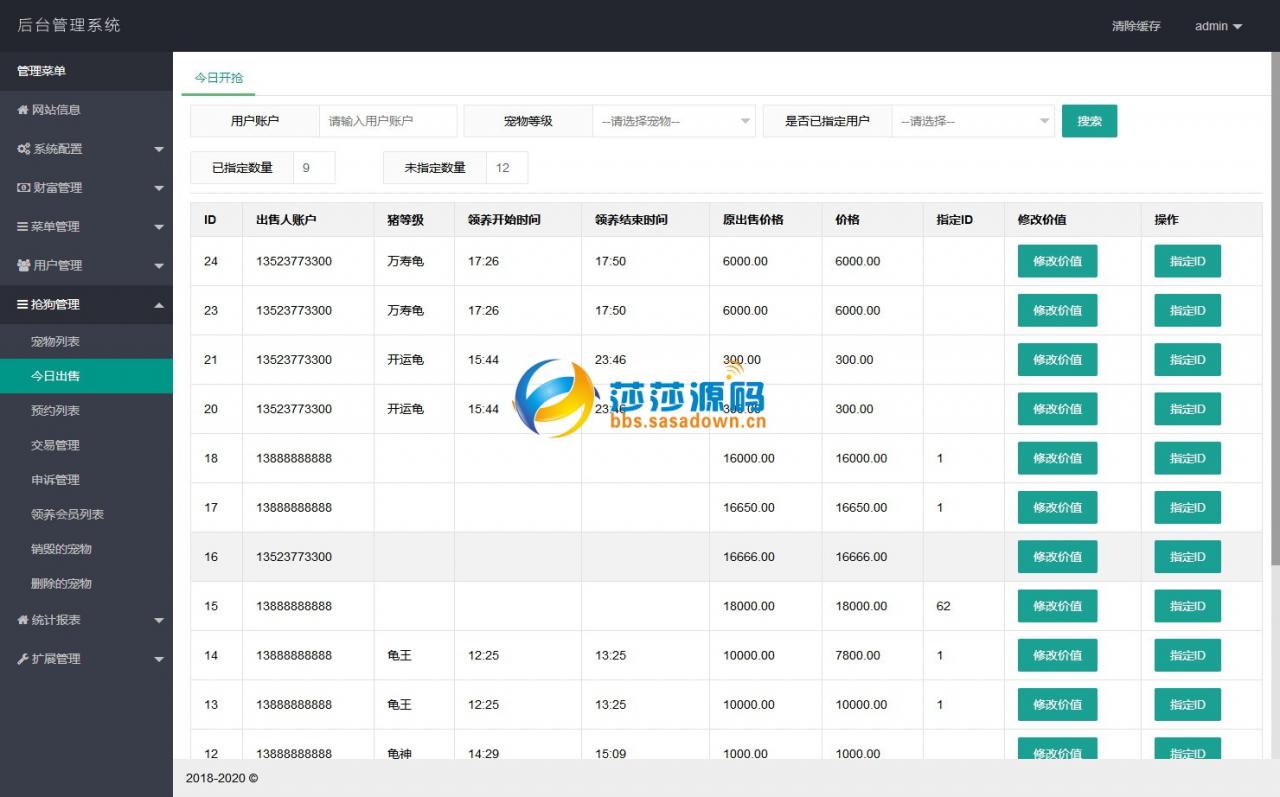Expand the 统计报表 menu arrow
The width and height of the screenshot is (1280, 797).
point(159,620)
